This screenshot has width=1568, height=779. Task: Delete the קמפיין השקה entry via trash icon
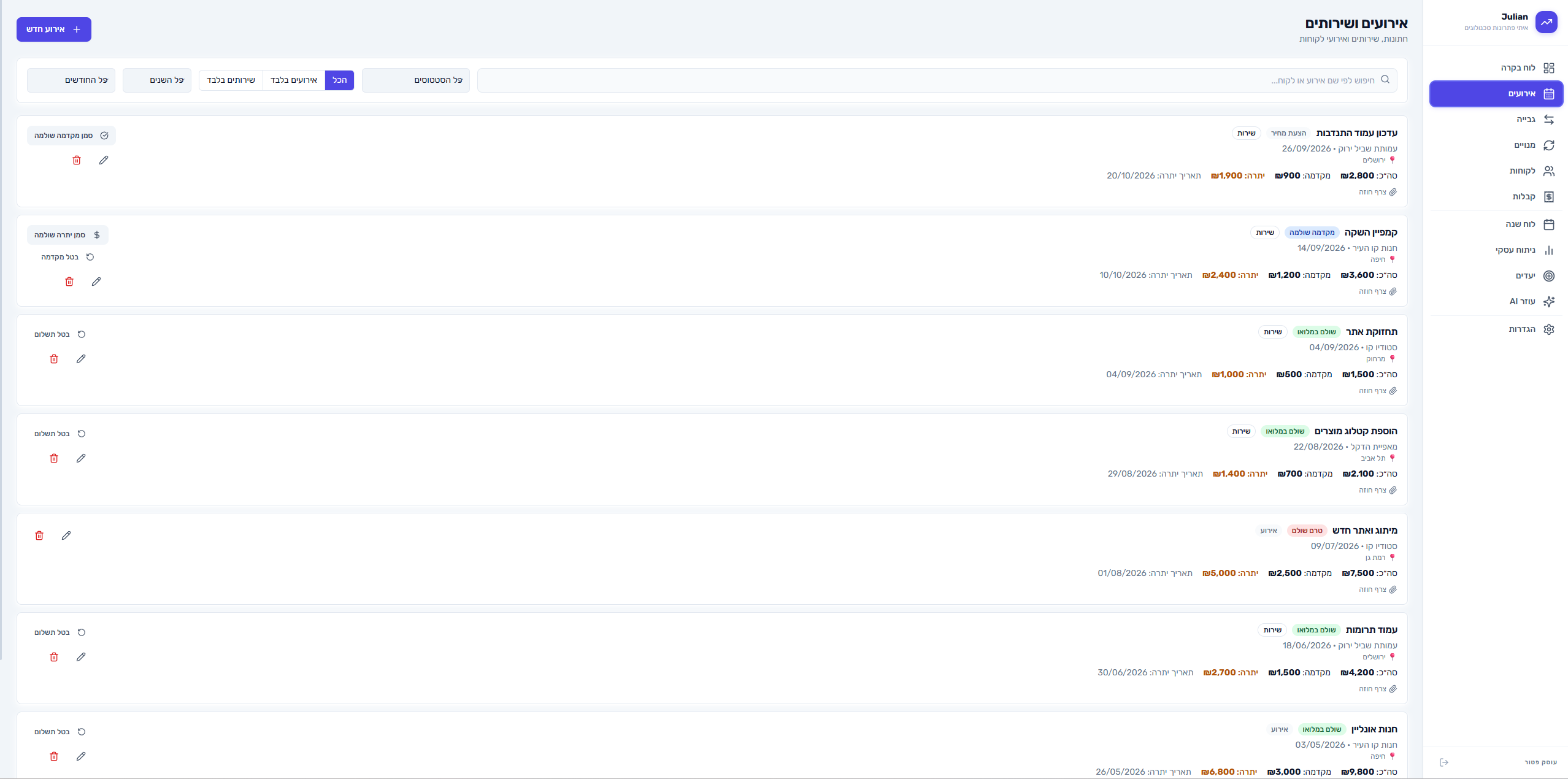point(69,282)
